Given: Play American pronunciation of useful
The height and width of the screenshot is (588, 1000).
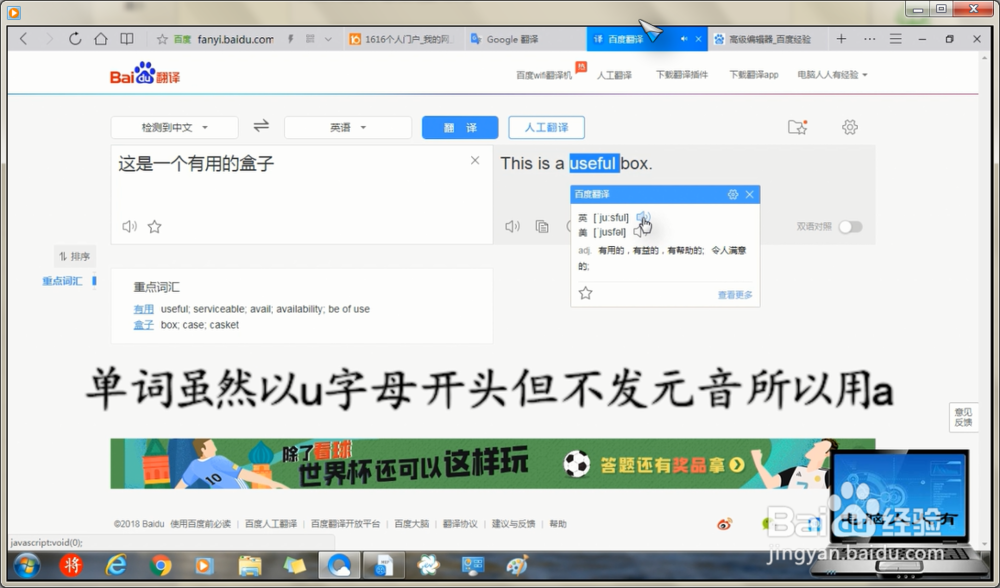Looking at the screenshot, I should coord(639,232).
